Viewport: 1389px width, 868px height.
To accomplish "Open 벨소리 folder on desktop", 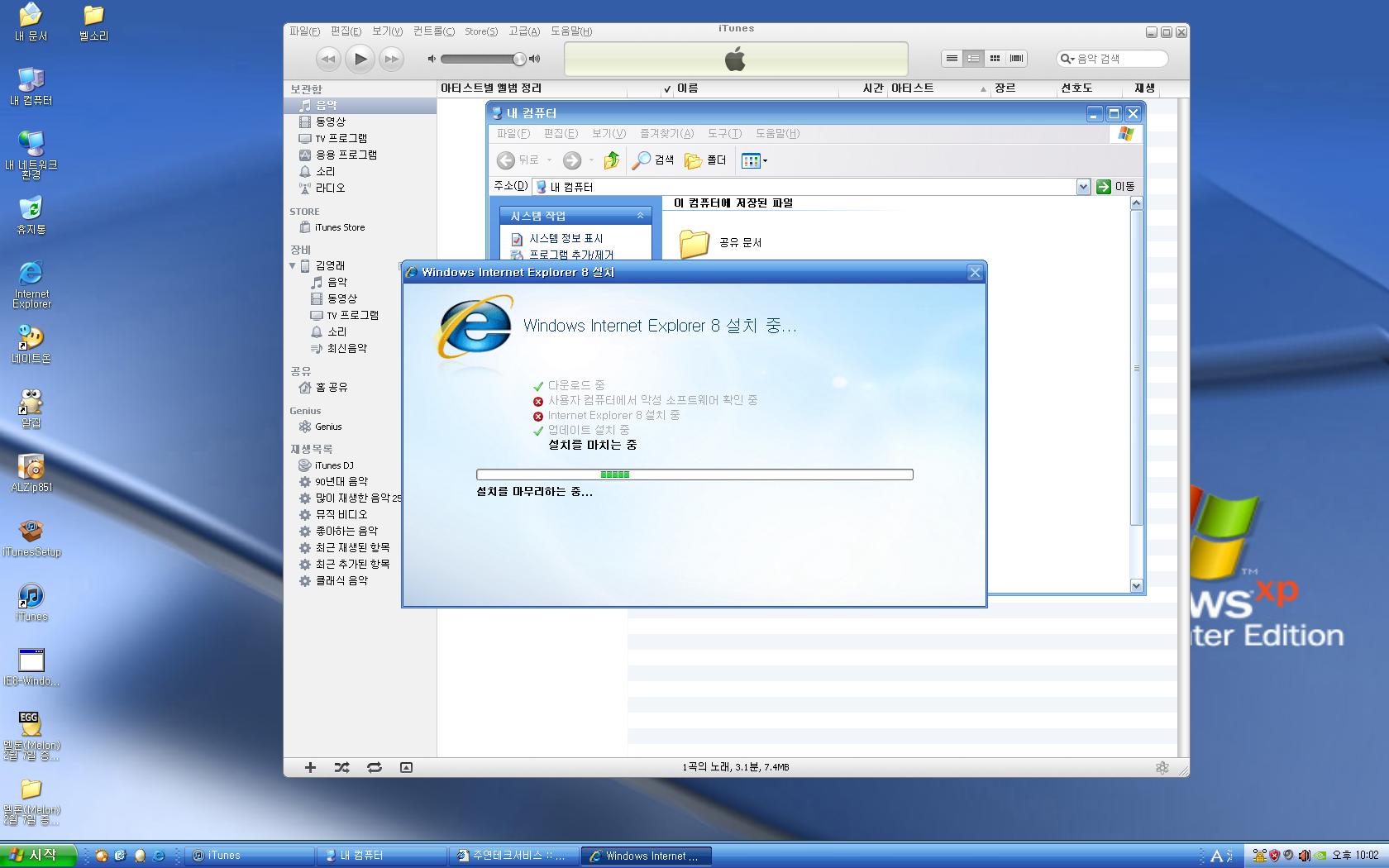I will (93, 23).
